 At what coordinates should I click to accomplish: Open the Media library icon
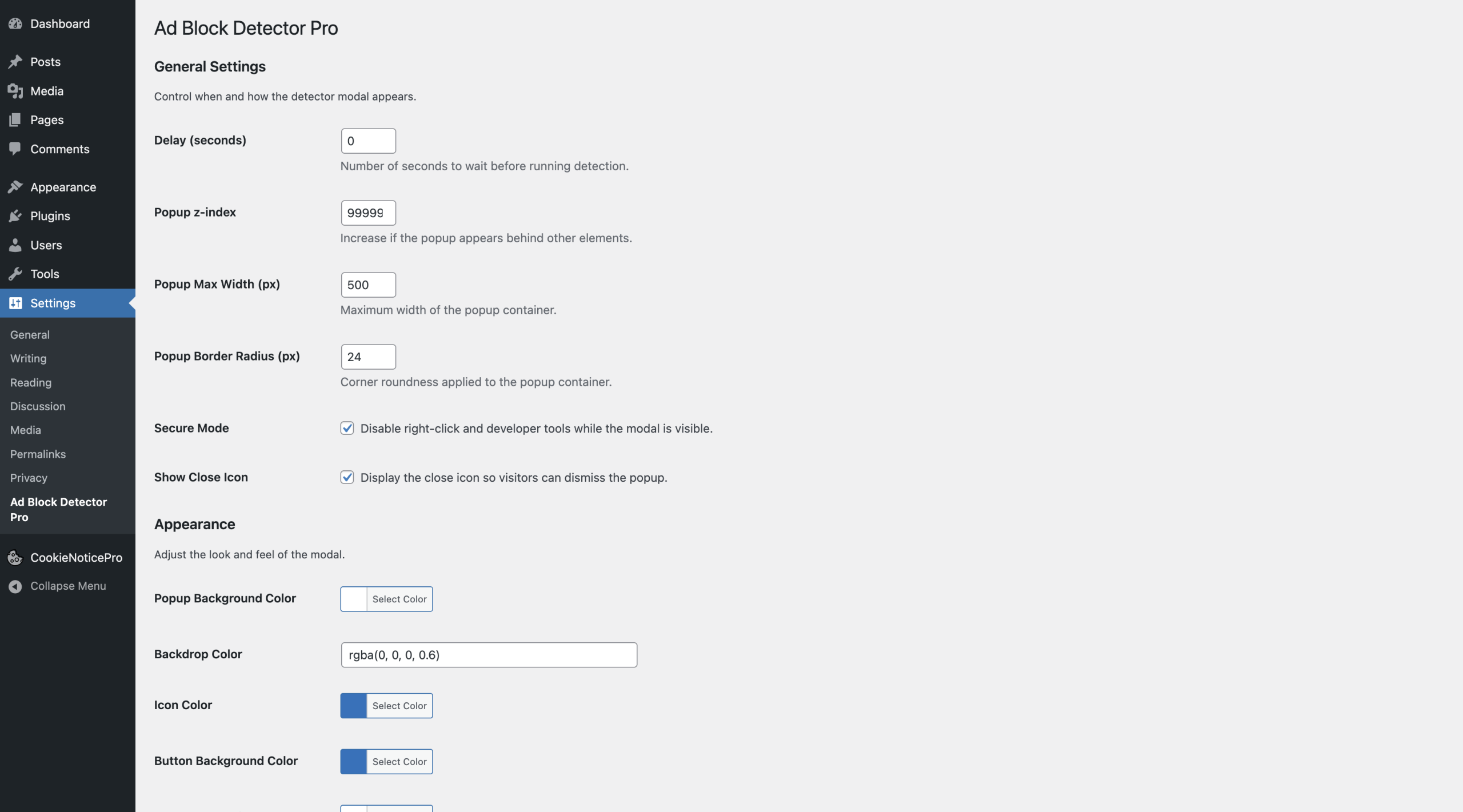pyautogui.click(x=15, y=90)
